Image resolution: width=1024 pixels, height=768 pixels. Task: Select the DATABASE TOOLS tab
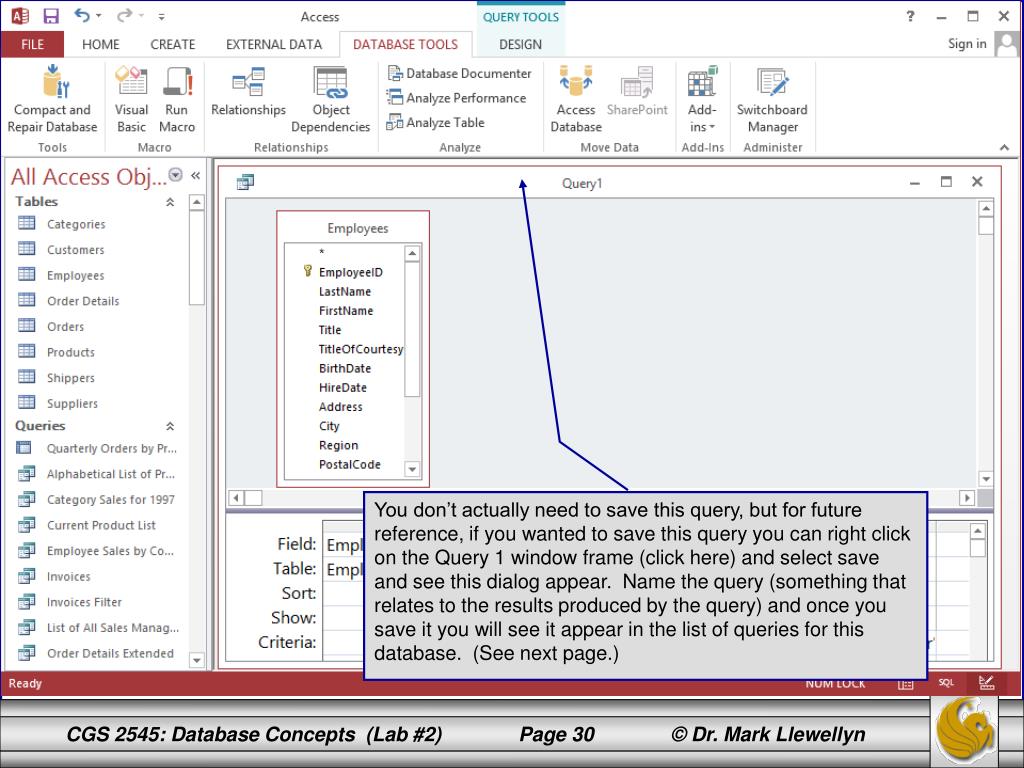tap(406, 44)
